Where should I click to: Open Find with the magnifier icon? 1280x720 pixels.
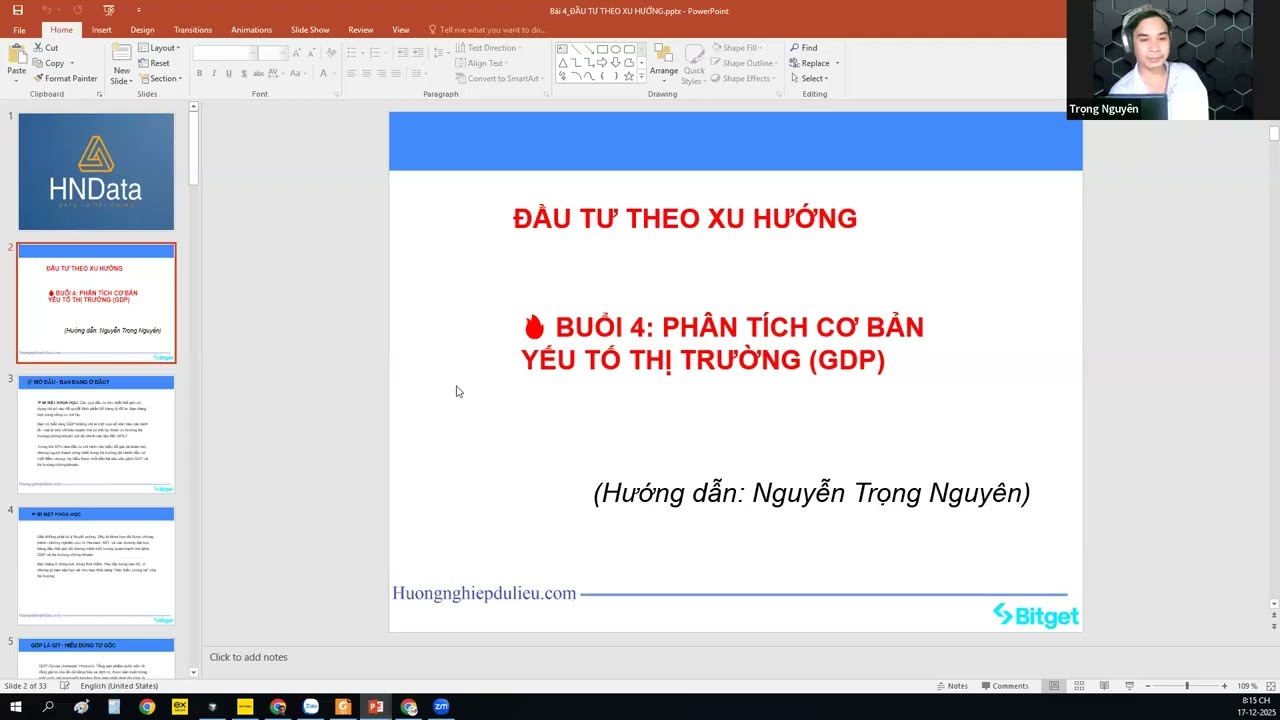[803, 48]
